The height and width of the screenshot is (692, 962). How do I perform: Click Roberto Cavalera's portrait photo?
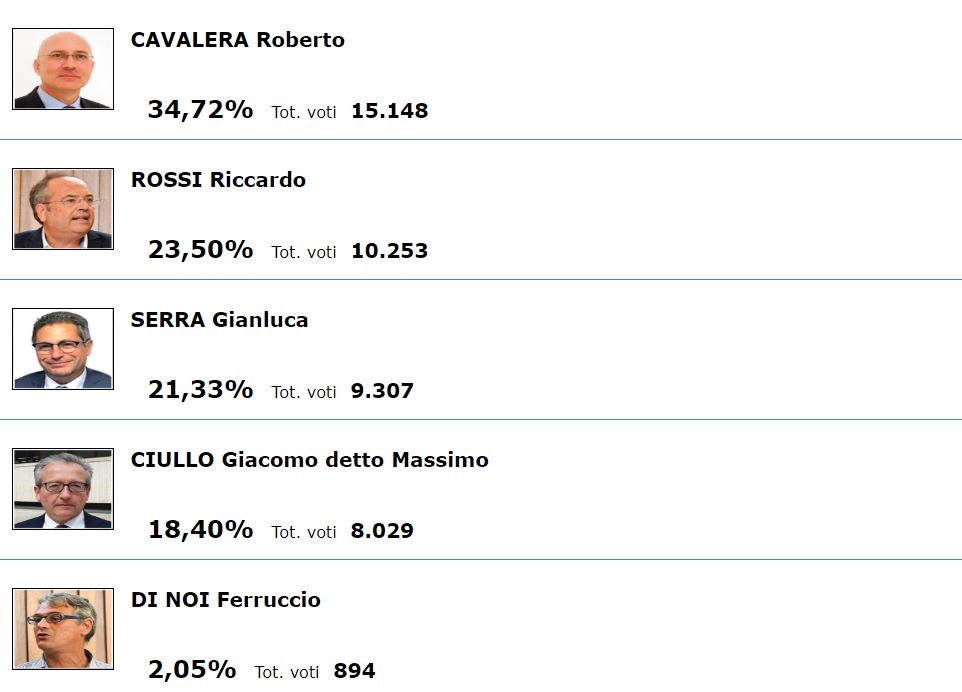point(63,69)
